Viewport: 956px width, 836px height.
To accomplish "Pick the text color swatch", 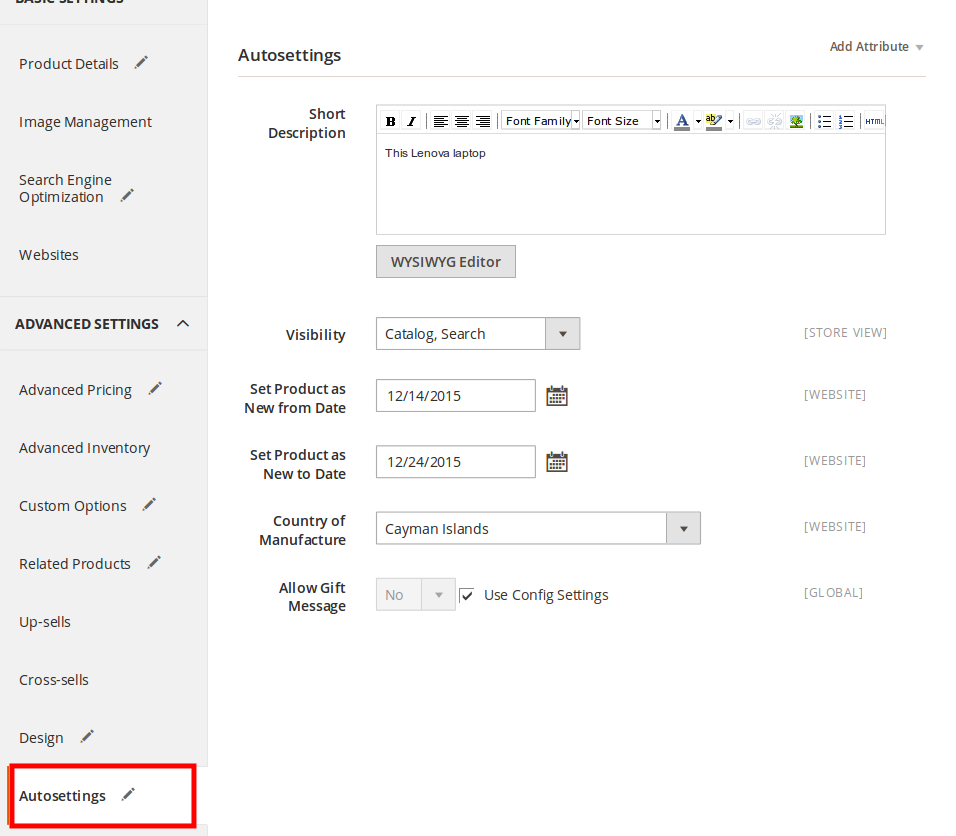I will pos(682,121).
